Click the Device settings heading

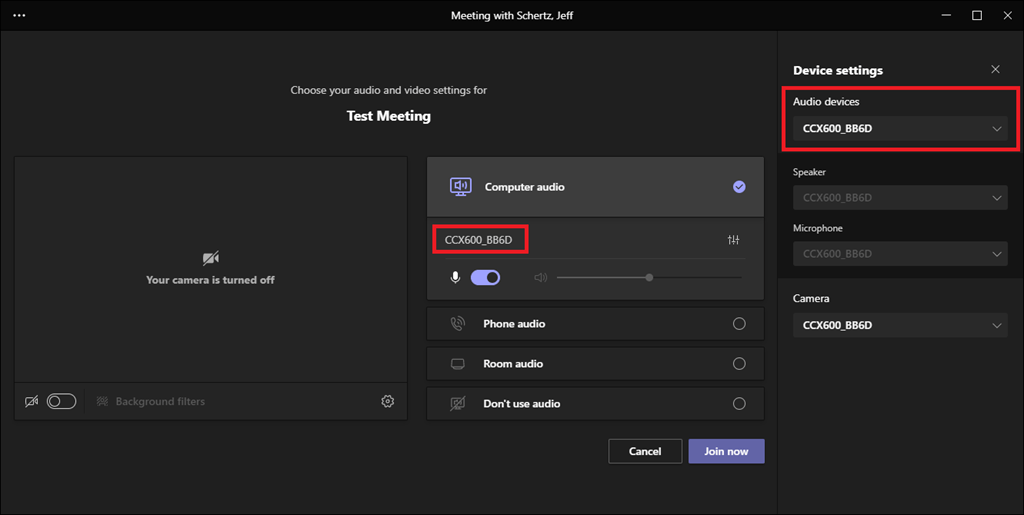click(x=838, y=70)
